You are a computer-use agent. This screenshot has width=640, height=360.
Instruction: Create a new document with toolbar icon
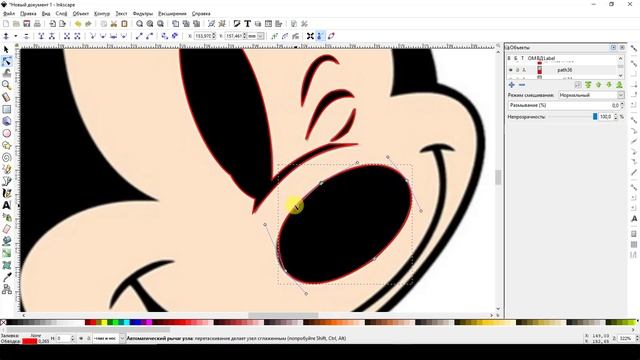coord(6,24)
